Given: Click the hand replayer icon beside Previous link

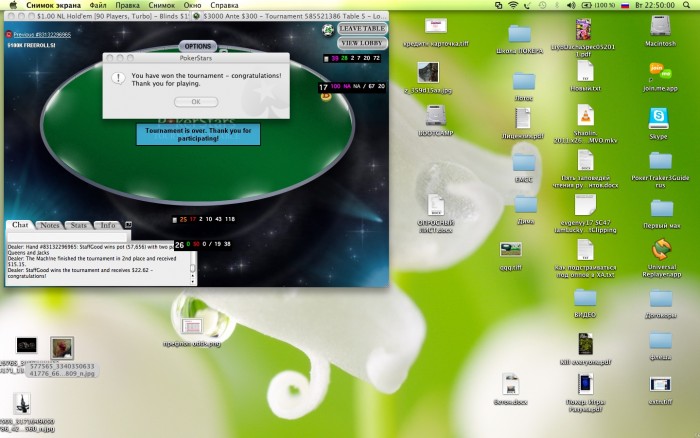Looking at the screenshot, I should (8, 34).
